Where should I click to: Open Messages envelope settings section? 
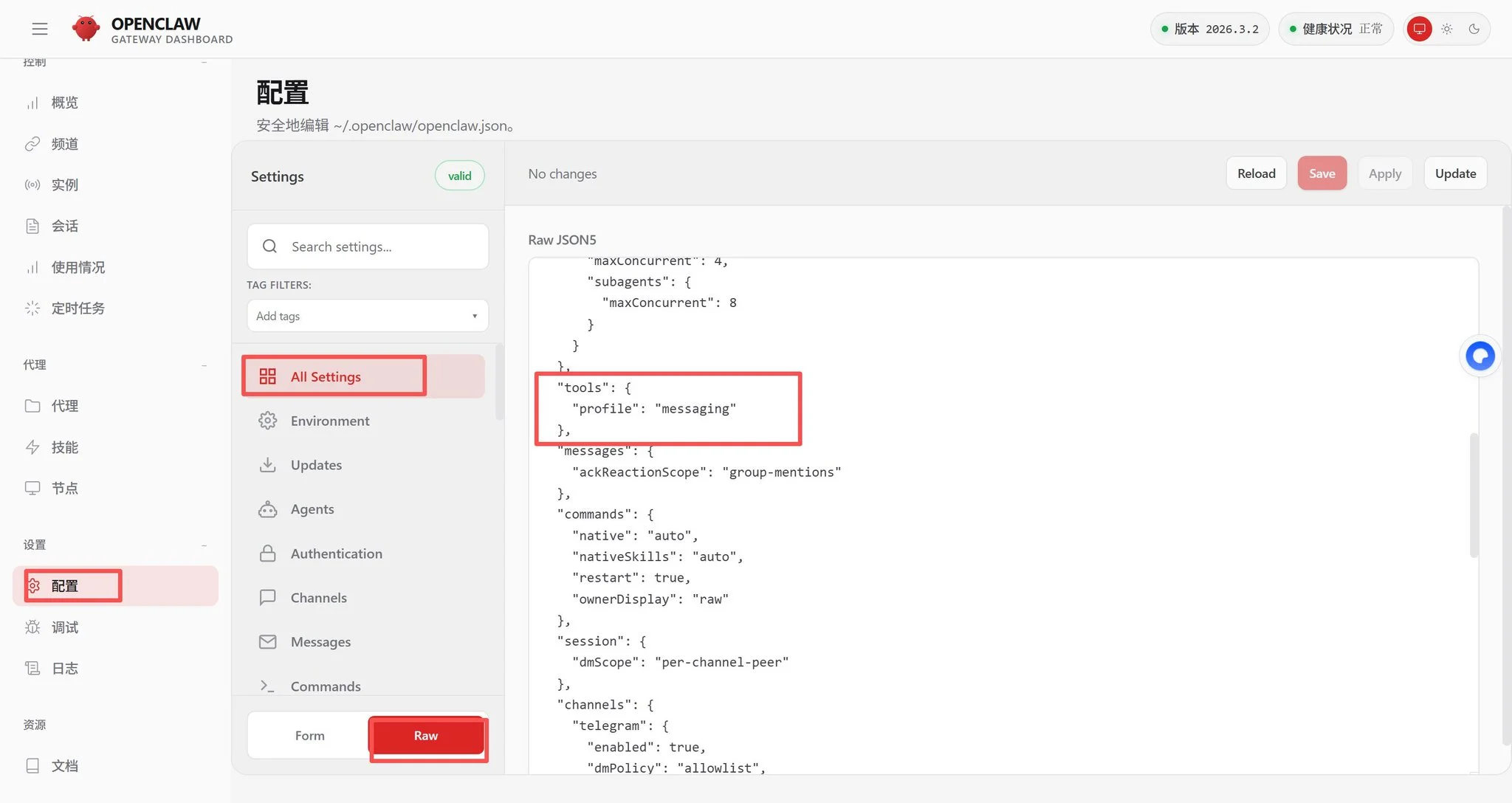pyautogui.click(x=320, y=642)
